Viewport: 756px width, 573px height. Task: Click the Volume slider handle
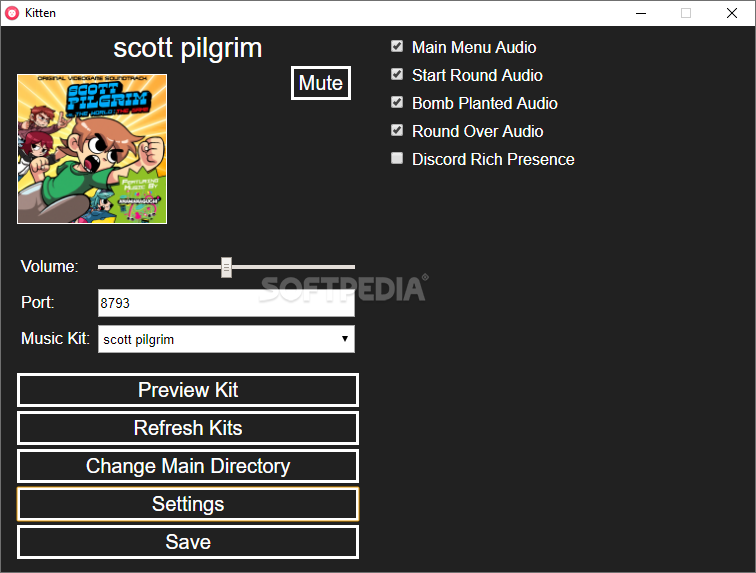[226, 267]
